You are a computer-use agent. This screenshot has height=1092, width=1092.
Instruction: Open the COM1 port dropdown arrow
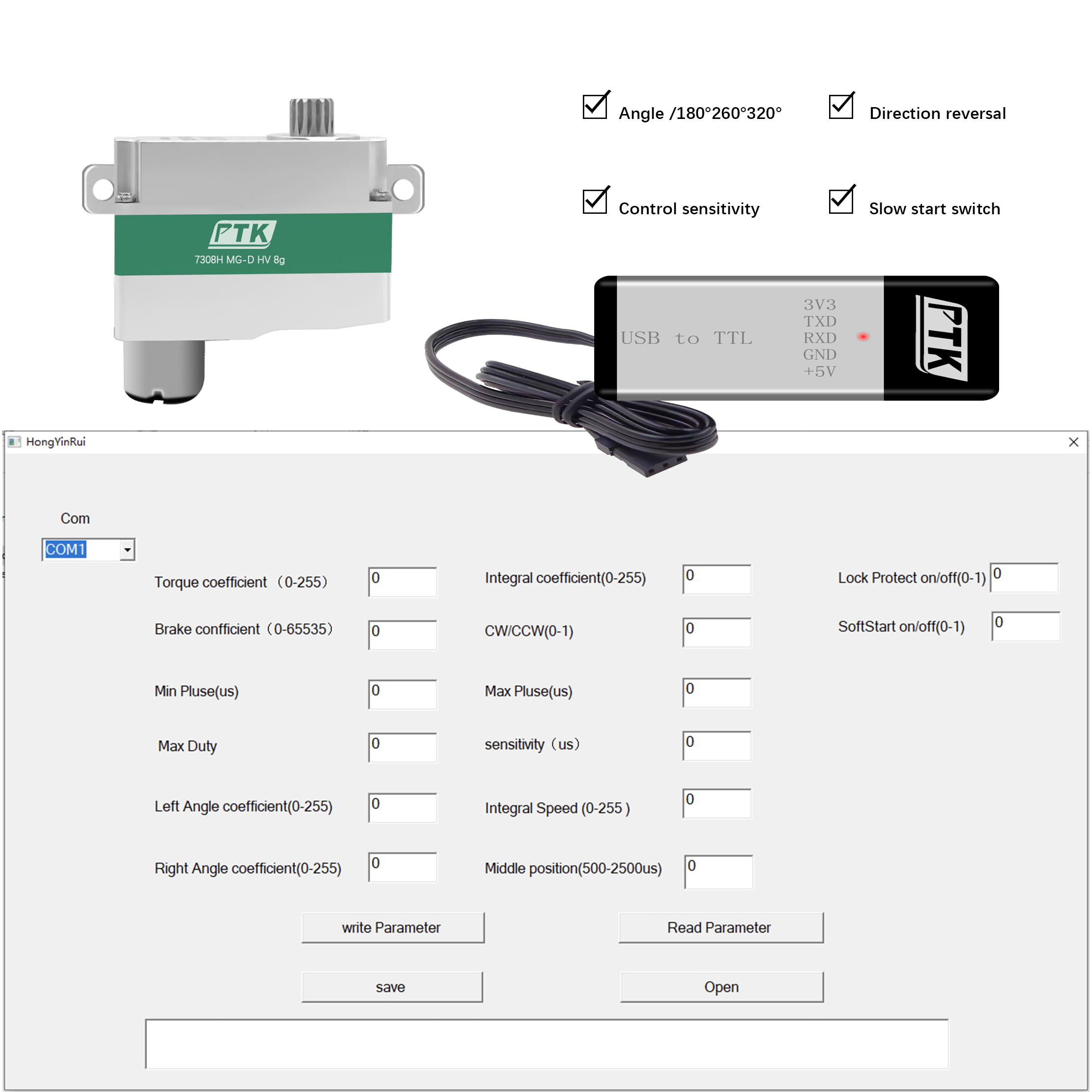(127, 549)
